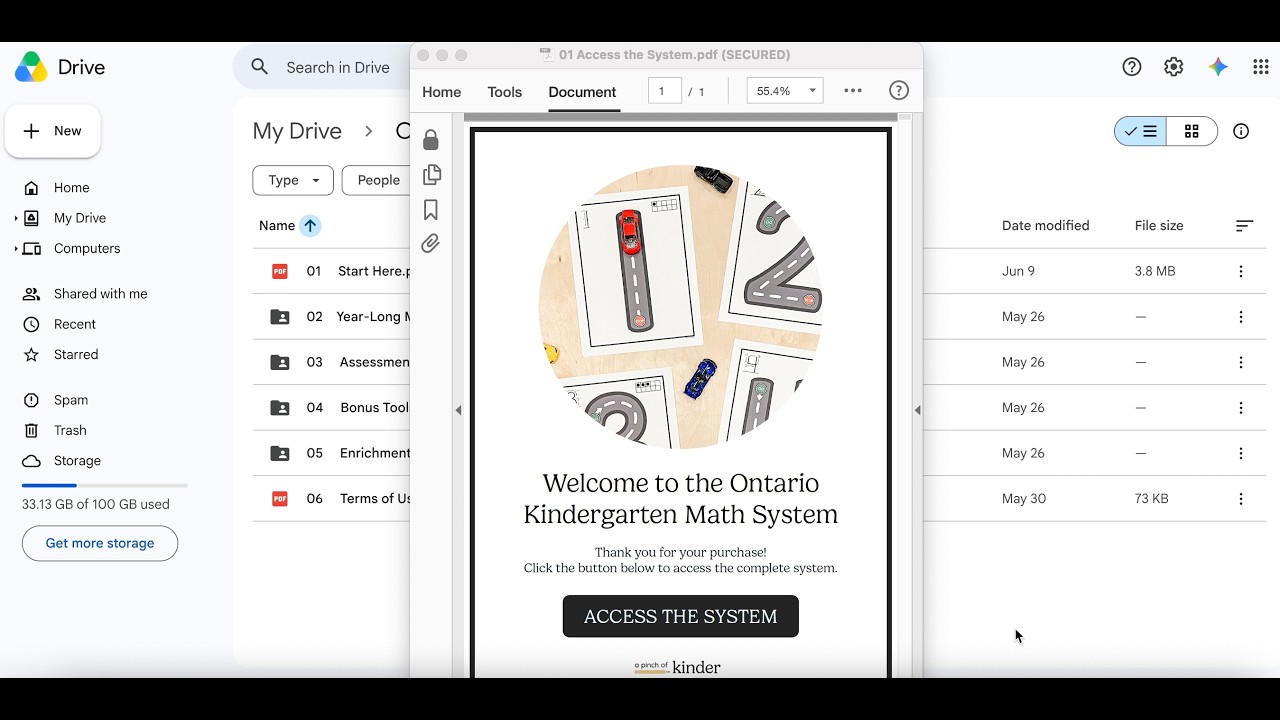The width and height of the screenshot is (1280, 720).
Task: Sort by Name column header
Action: click(277, 226)
